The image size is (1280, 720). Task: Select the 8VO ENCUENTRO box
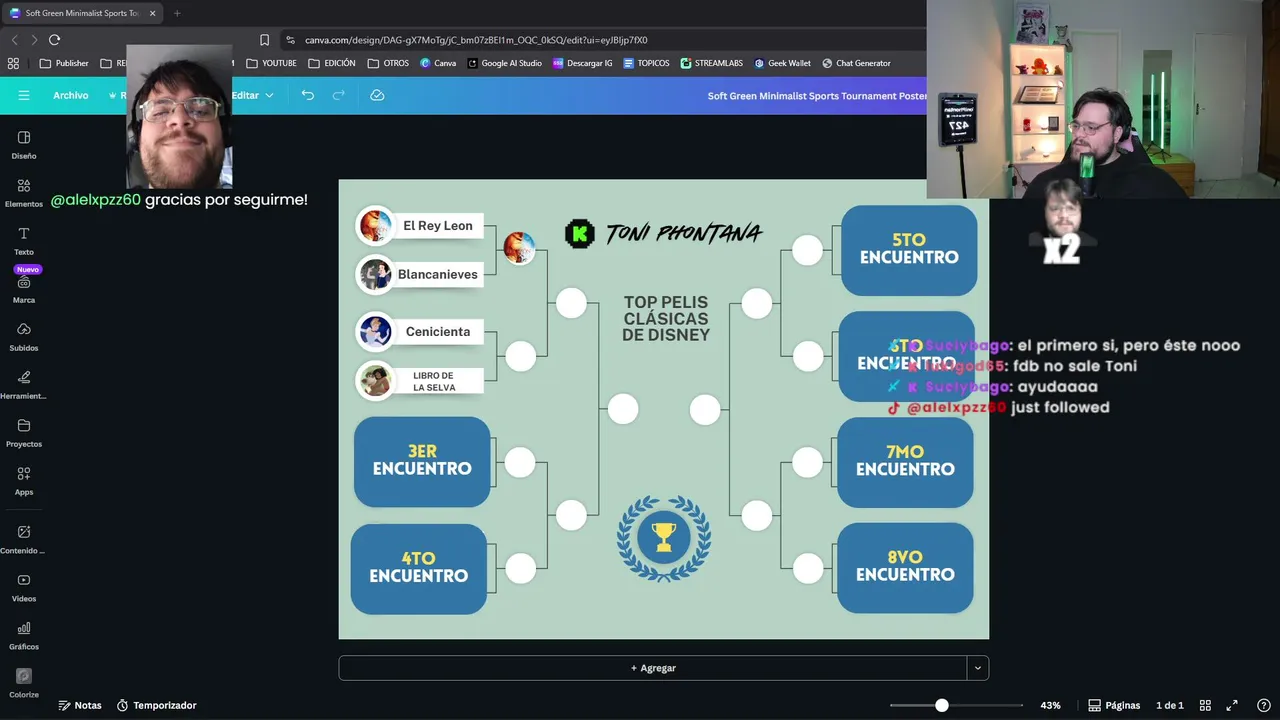(x=905, y=567)
